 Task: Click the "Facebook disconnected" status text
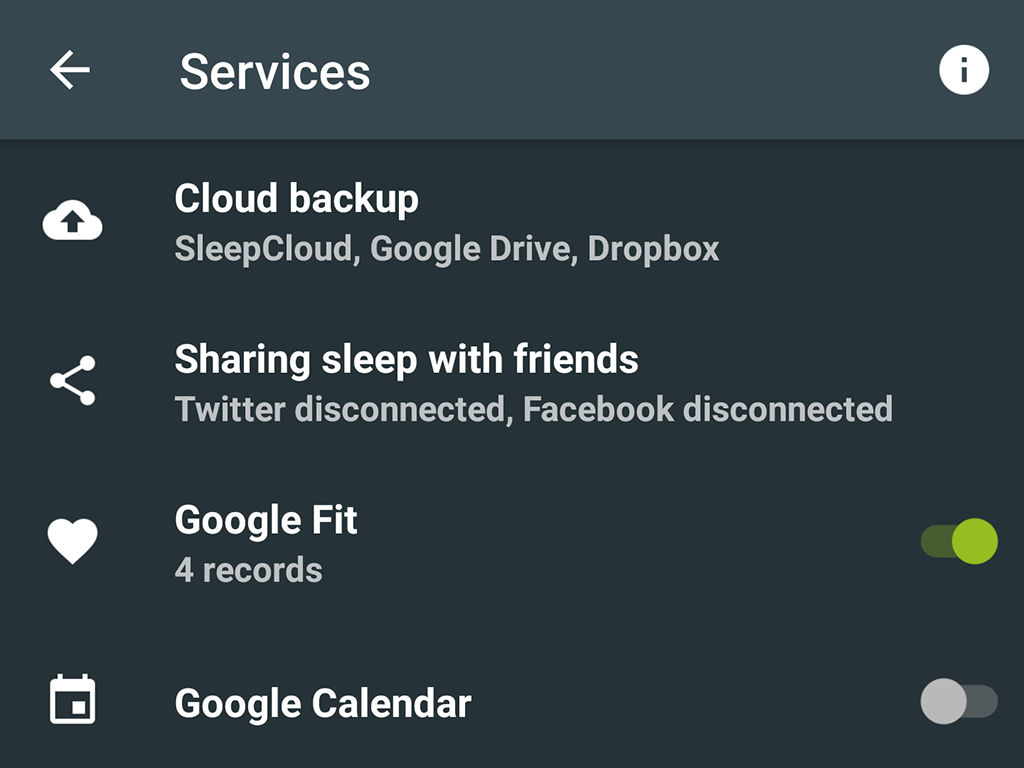click(707, 409)
